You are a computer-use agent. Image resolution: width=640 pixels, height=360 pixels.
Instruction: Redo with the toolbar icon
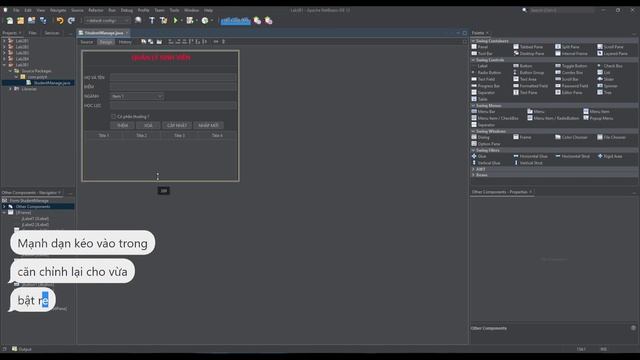pyautogui.click(x=71, y=20)
